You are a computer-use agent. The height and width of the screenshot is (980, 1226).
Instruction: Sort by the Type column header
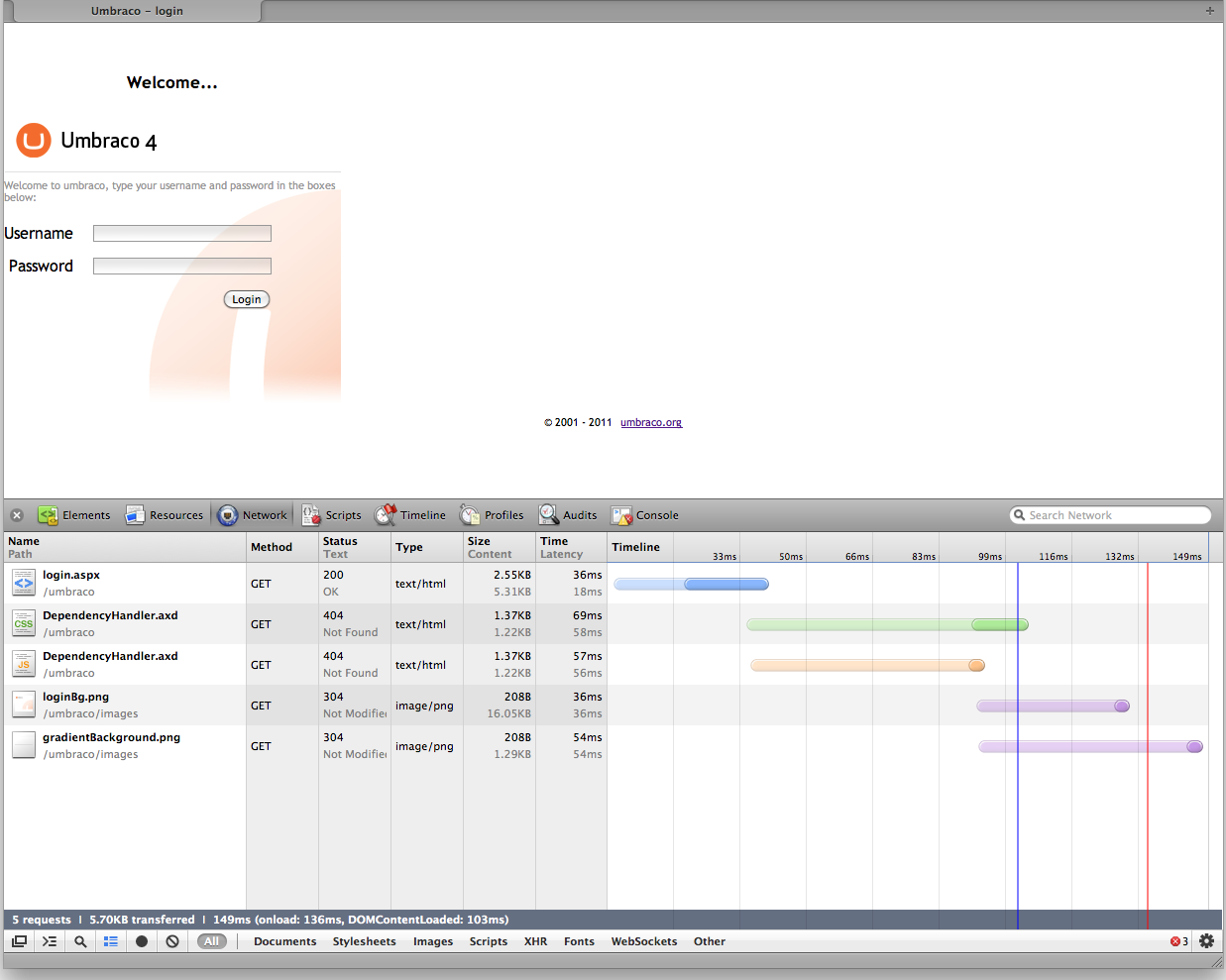coord(427,547)
